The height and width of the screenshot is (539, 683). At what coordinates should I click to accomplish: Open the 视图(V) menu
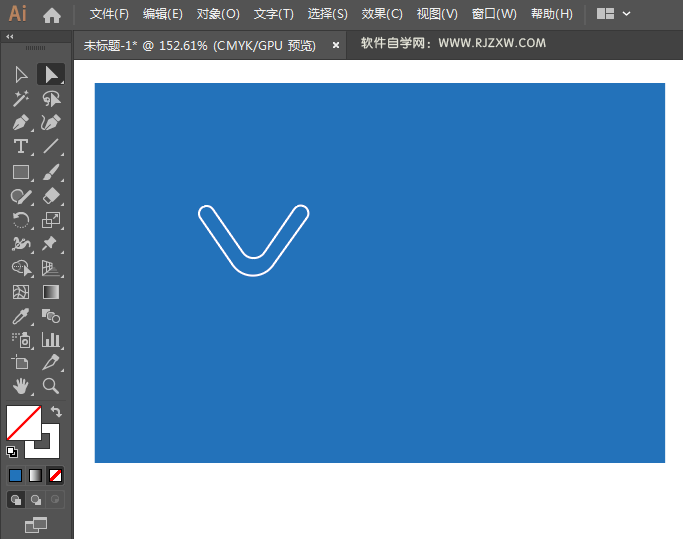(x=437, y=14)
